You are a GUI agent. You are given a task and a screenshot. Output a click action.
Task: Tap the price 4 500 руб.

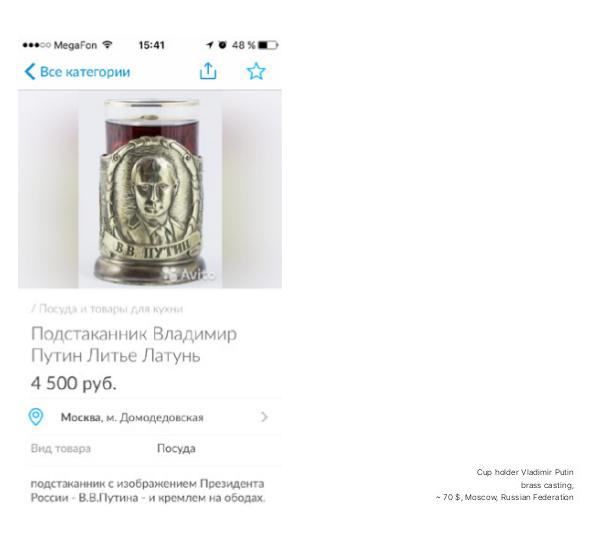(x=73, y=383)
